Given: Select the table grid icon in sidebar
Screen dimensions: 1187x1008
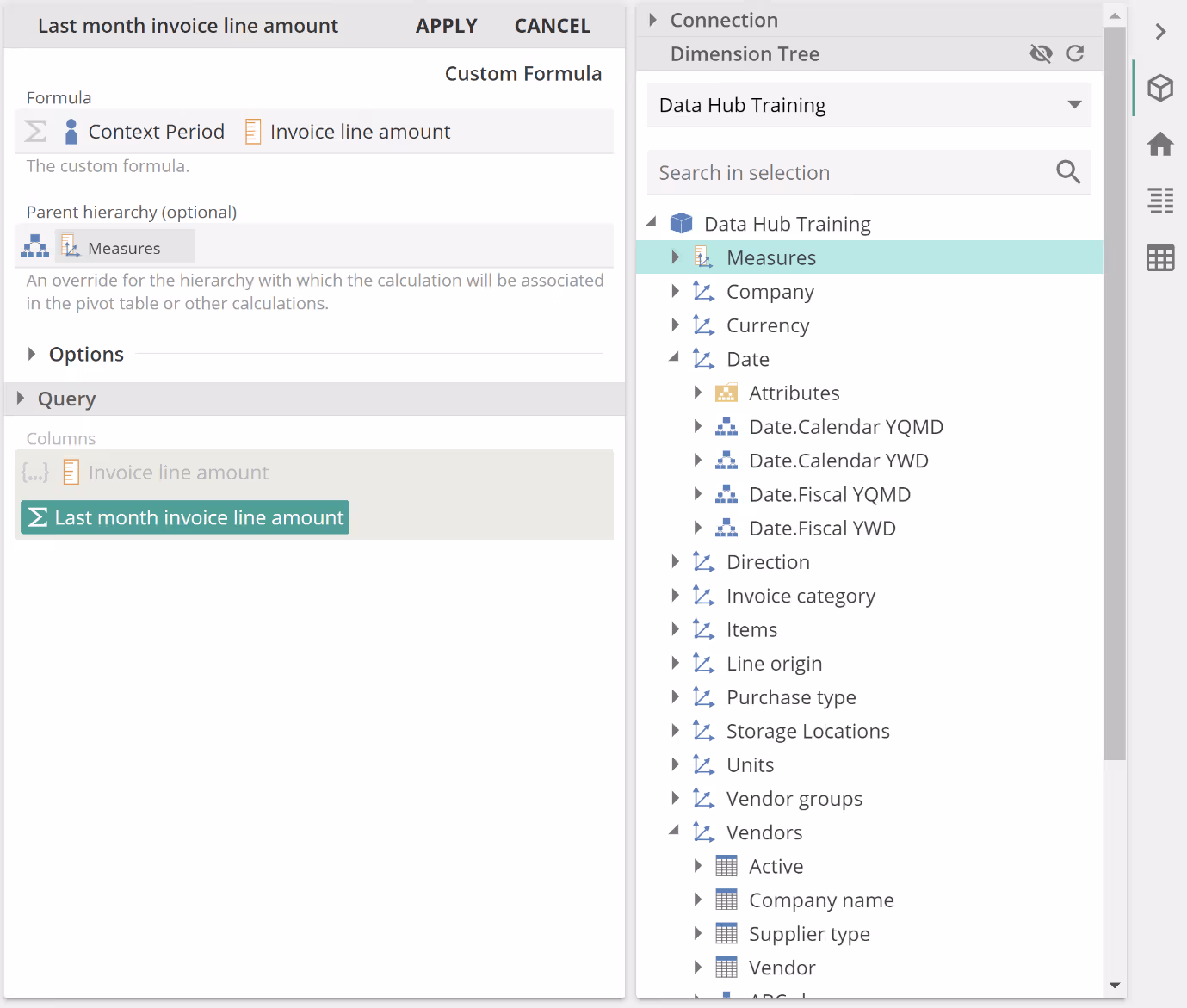Looking at the screenshot, I should 1159,257.
